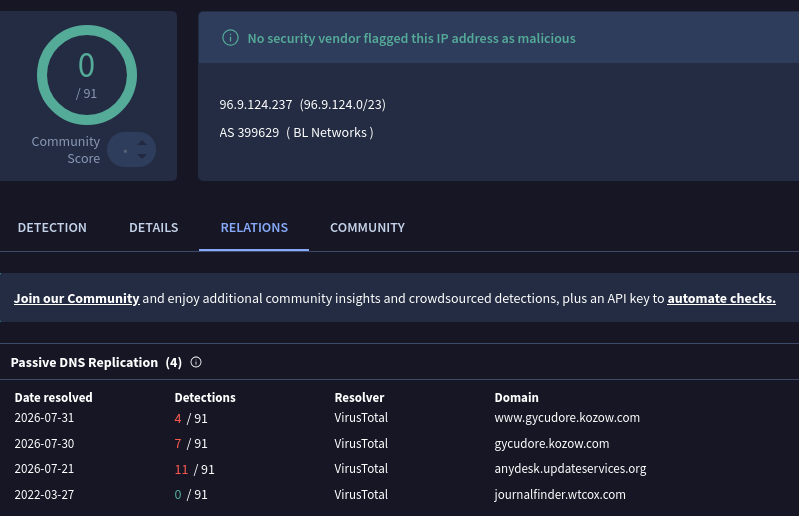Image resolution: width=799 pixels, height=516 pixels.
Task: Click the 0/91 detection score circle
Action: pos(87,75)
